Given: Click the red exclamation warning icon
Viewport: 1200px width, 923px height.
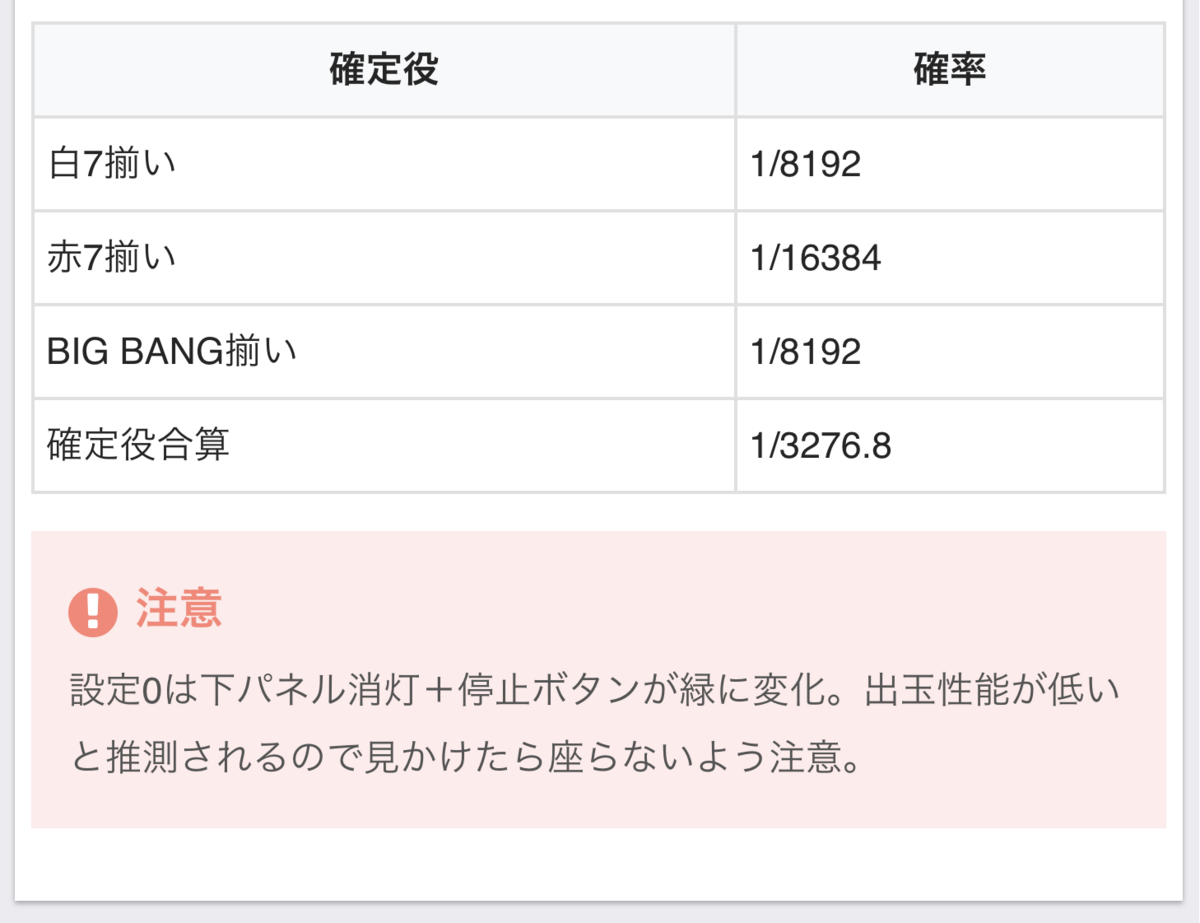Looking at the screenshot, I should click(93, 609).
